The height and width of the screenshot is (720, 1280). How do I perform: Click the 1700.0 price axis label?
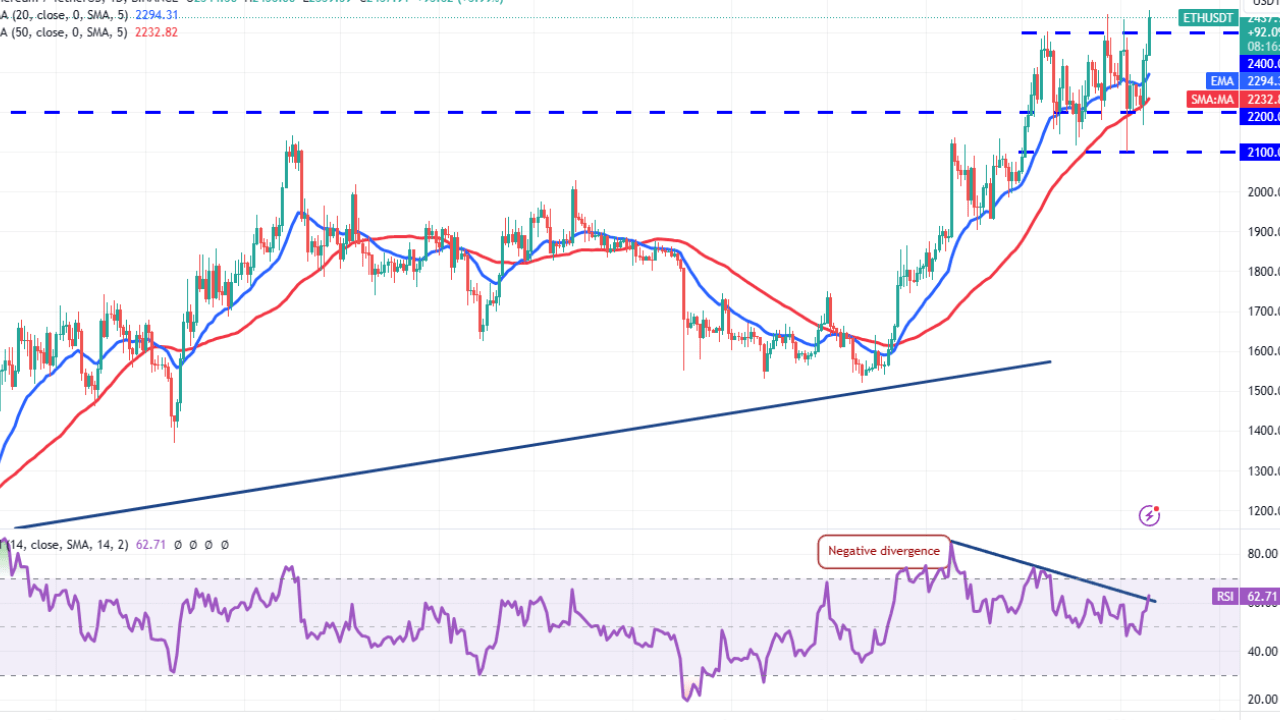pyautogui.click(x=1262, y=312)
